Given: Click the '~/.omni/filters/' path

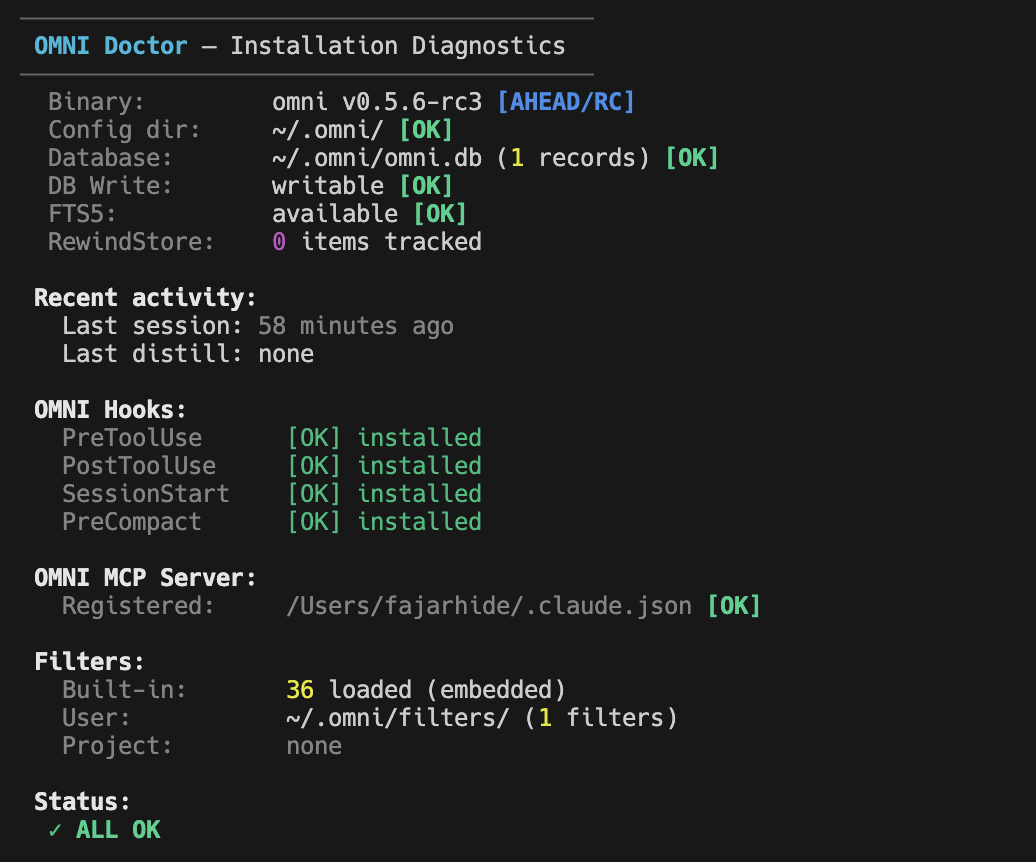Looking at the screenshot, I should [398, 718].
